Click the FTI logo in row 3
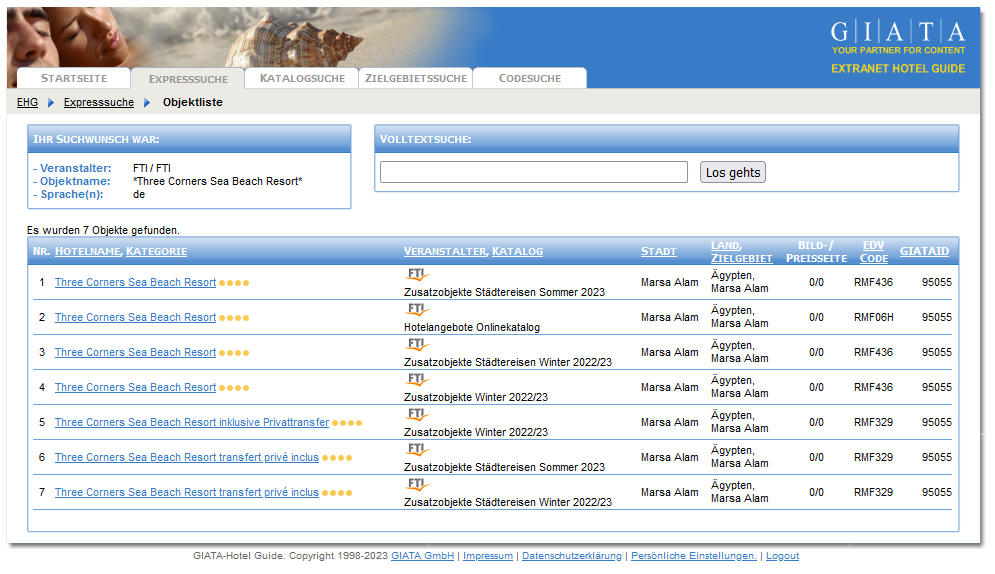The height and width of the screenshot is (574, 995). pyautogui.click(x=417, y=344)
